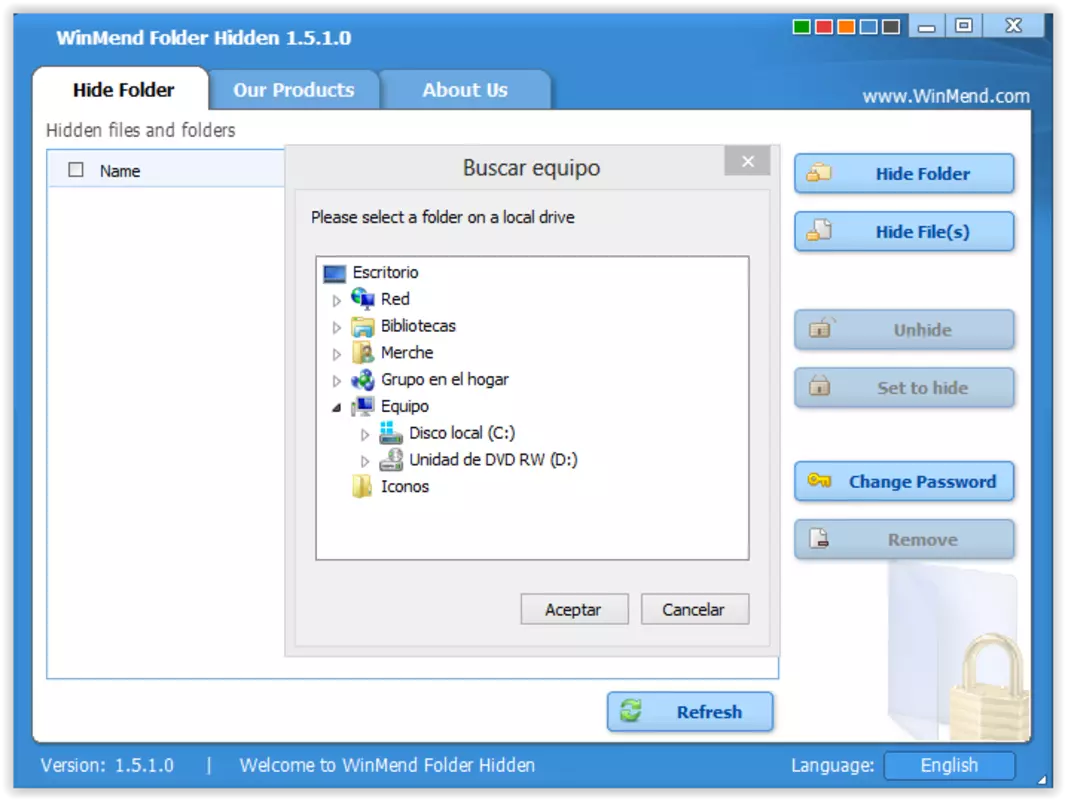Click Aceptar in the folder dialog
This screenshot has height=800, width=1065.
pos(574,609)
